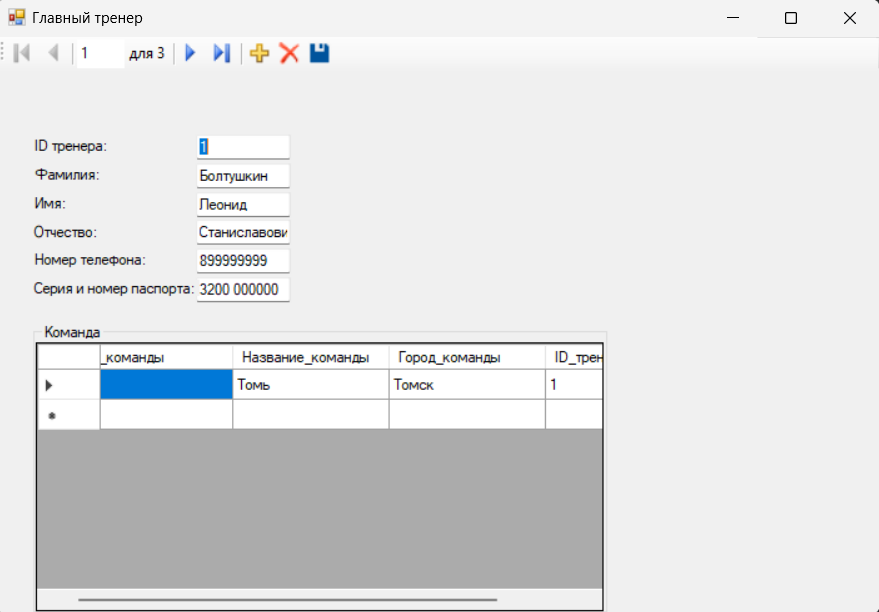Viewport: 879px width, 612px height.
Task: Click the horizontal scrollbar of Команда grid
Action: [x=288, y=600]
